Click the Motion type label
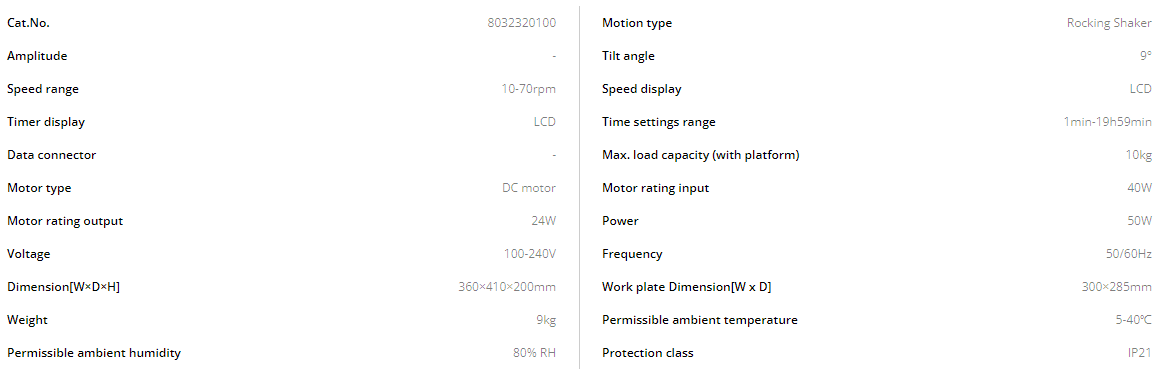This screenshot has width=1169, height=369. [637, 23]
